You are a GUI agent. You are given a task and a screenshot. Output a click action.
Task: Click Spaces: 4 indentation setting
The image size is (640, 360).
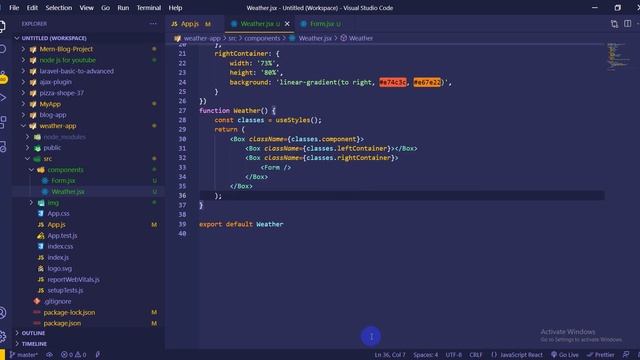(425, 355)
